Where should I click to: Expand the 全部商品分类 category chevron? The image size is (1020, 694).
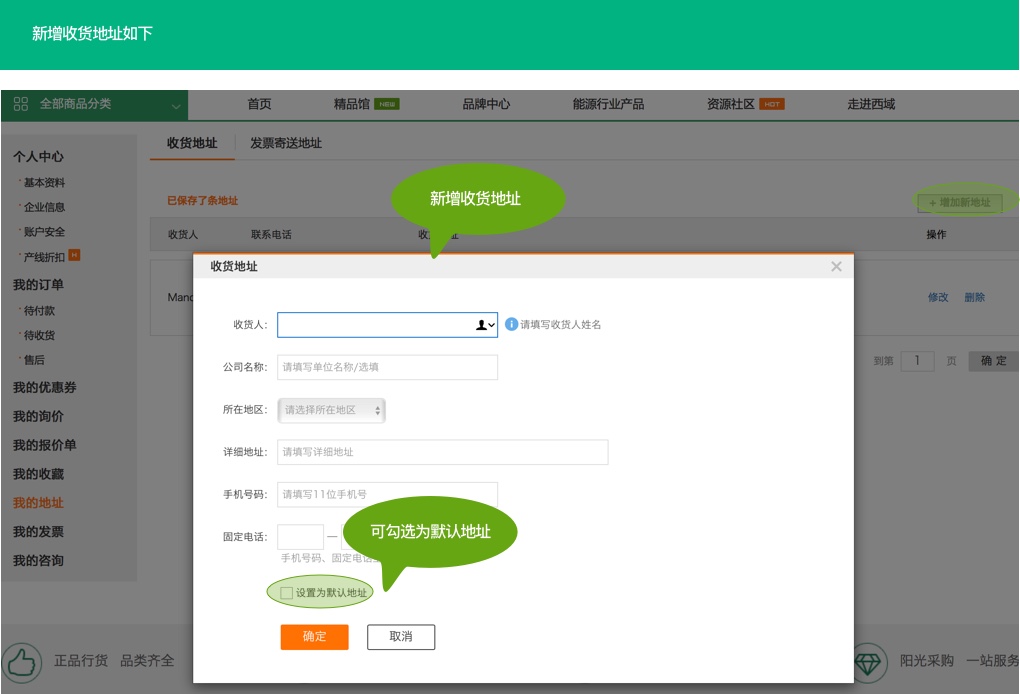[x=176, y=105]
